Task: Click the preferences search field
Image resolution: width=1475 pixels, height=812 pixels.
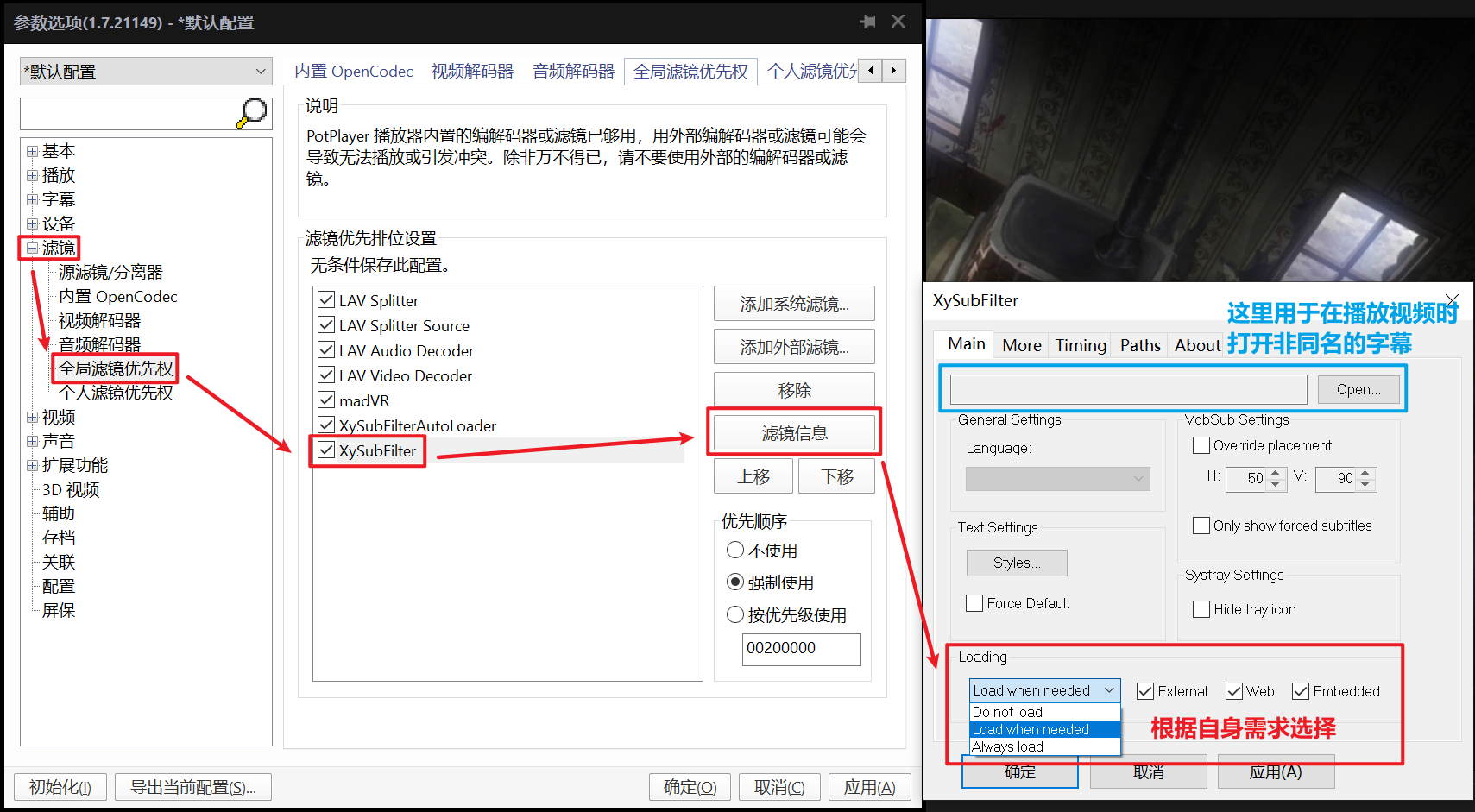Action: [129, 114]
